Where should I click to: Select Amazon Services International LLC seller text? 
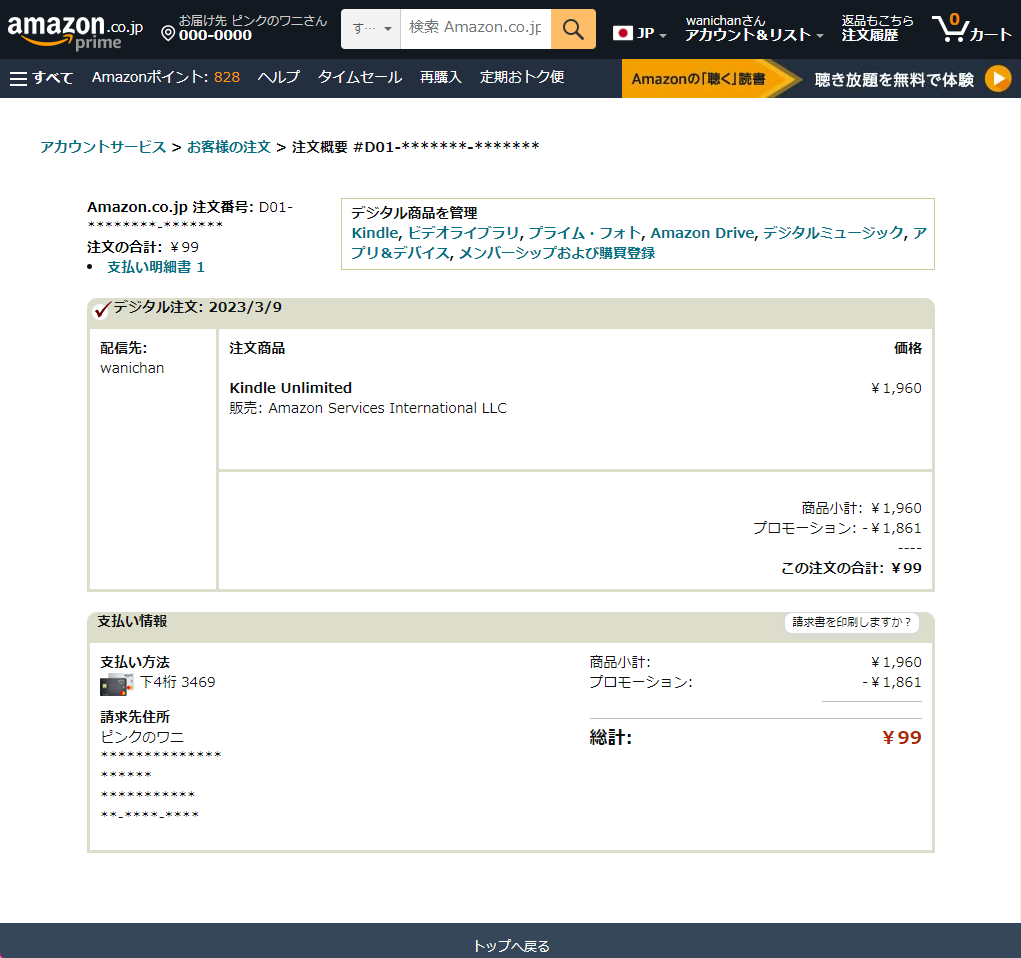point(387,408)
